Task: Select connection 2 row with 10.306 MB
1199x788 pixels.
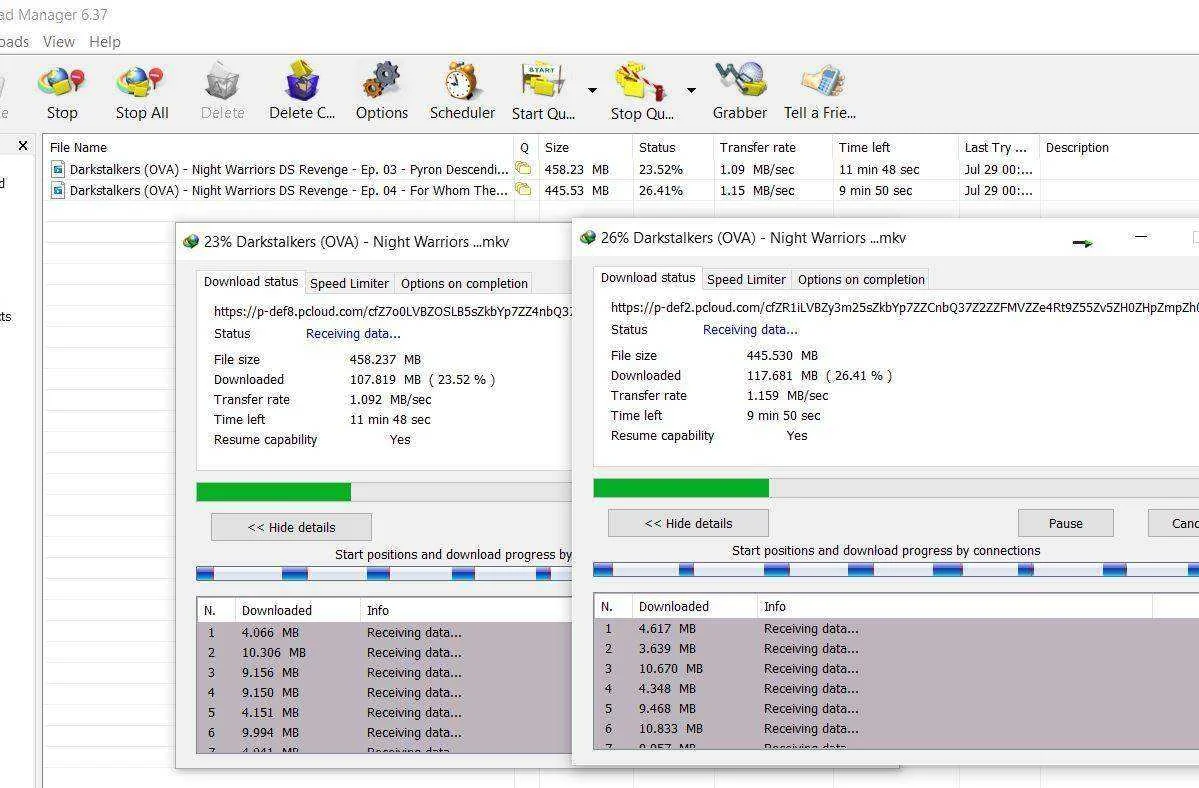Action: (385, 653)
